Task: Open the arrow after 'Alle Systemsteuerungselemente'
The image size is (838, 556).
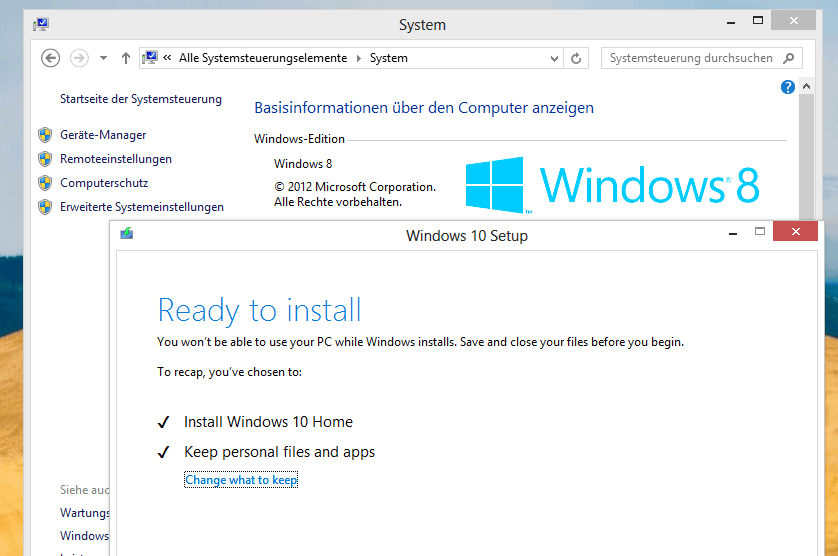Action: (359, 58)
